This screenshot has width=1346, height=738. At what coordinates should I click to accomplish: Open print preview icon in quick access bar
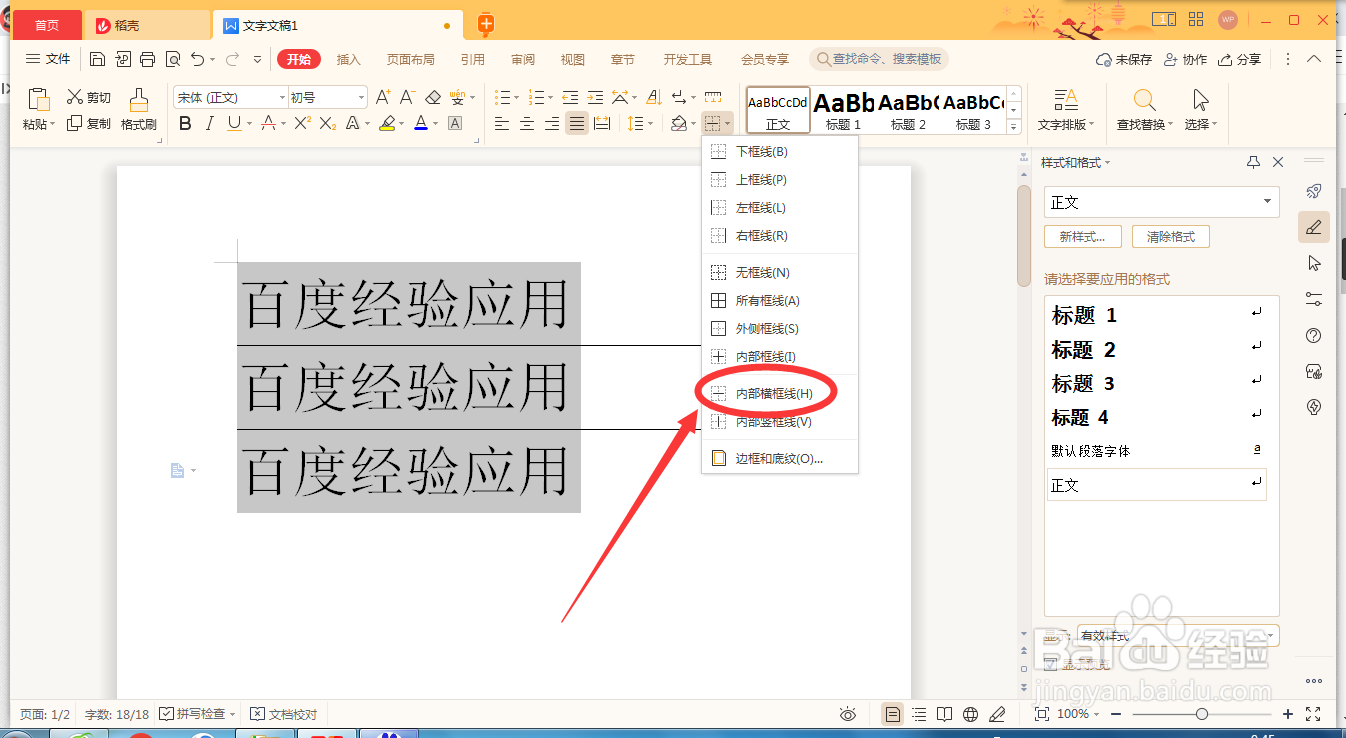point(173,59)
